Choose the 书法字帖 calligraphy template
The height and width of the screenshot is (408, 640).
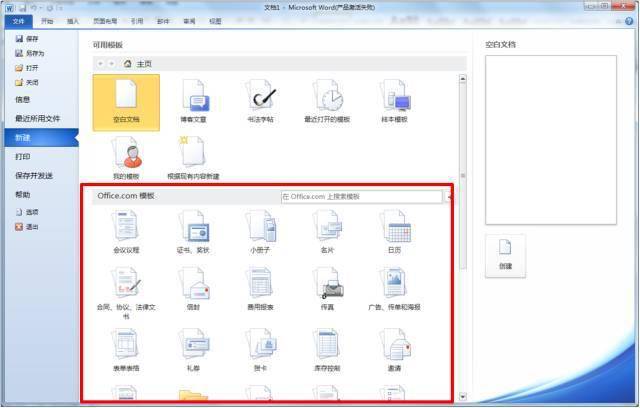pos(260,102)
